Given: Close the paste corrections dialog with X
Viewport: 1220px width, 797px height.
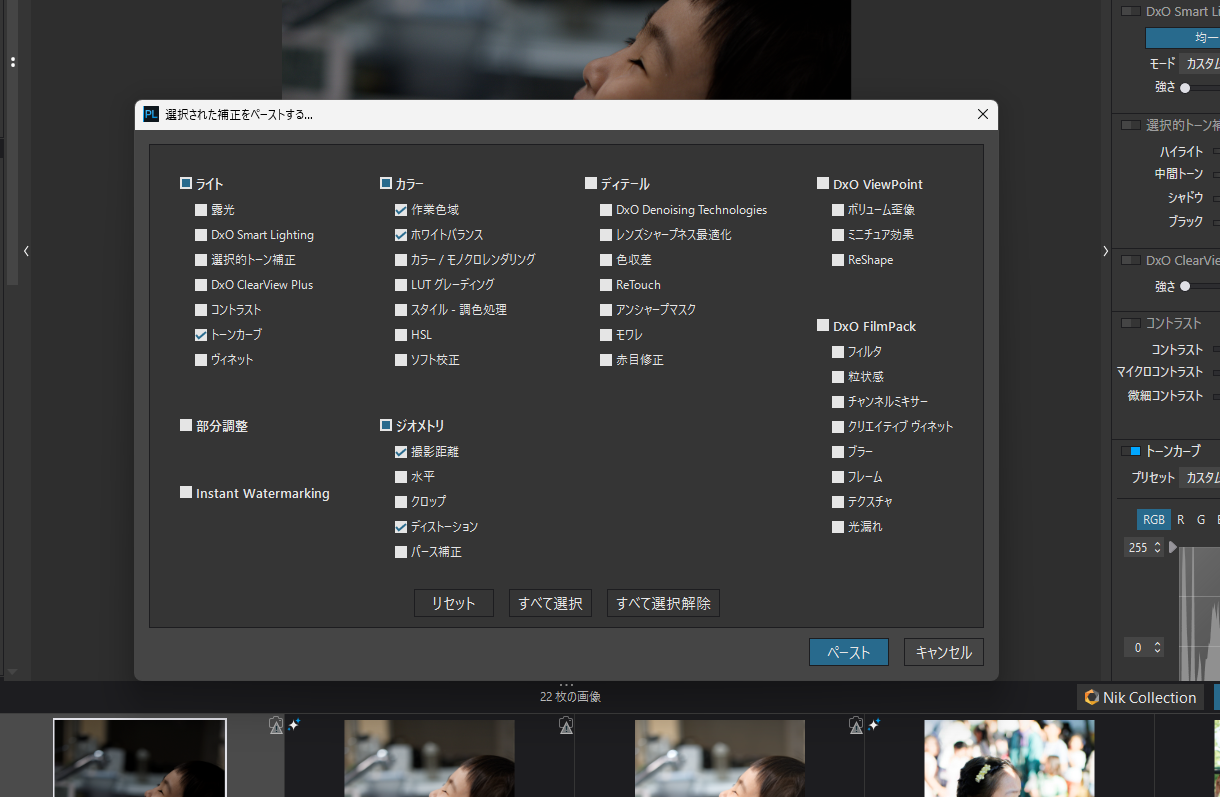Looking at the screenshot, I should click(982, 114).
